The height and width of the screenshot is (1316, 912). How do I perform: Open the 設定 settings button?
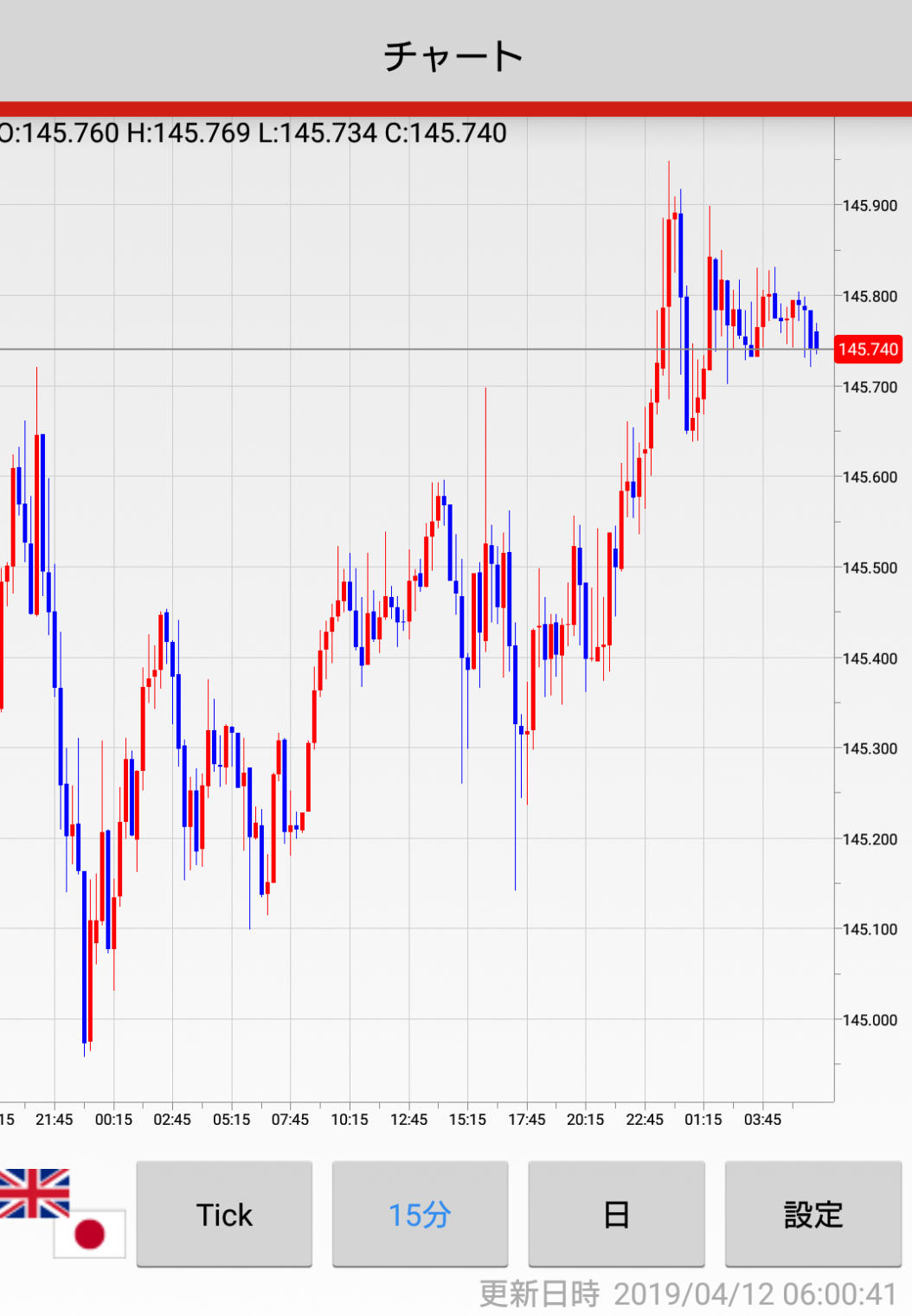tap(812, 1215)
